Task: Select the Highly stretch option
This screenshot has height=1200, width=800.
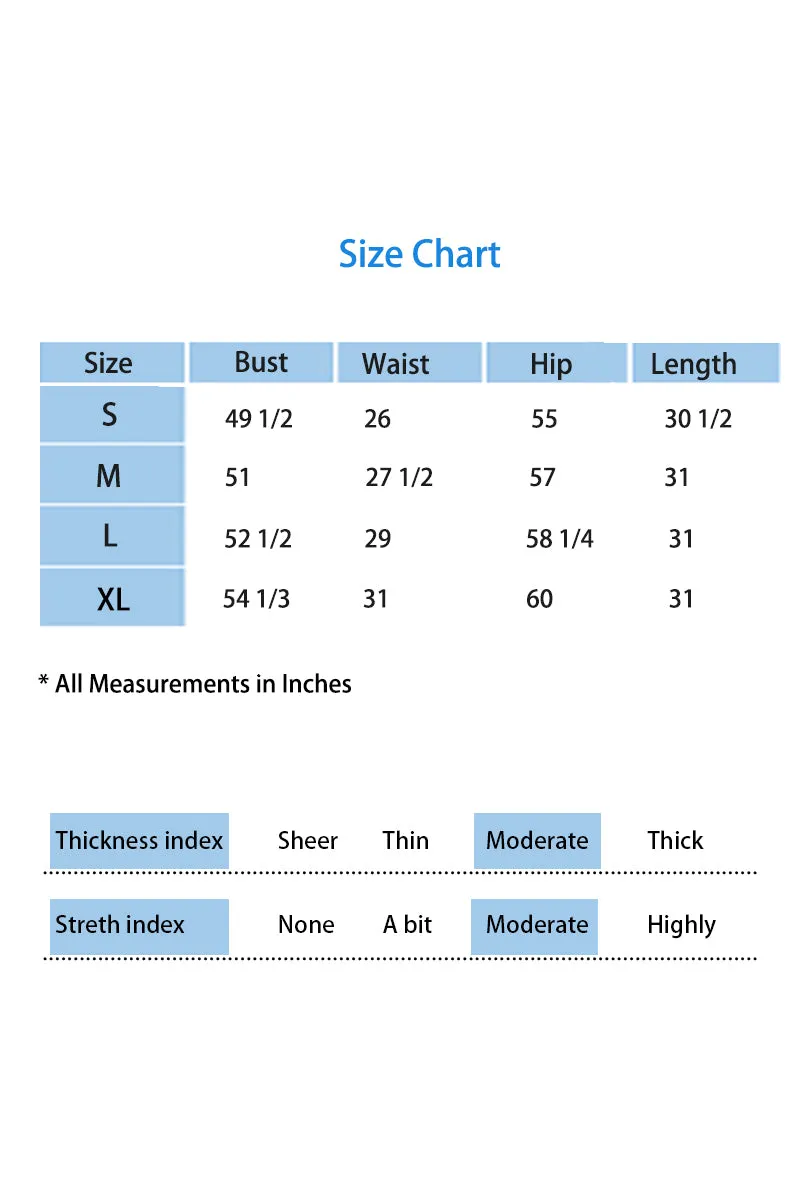Action: click(681, 926)
